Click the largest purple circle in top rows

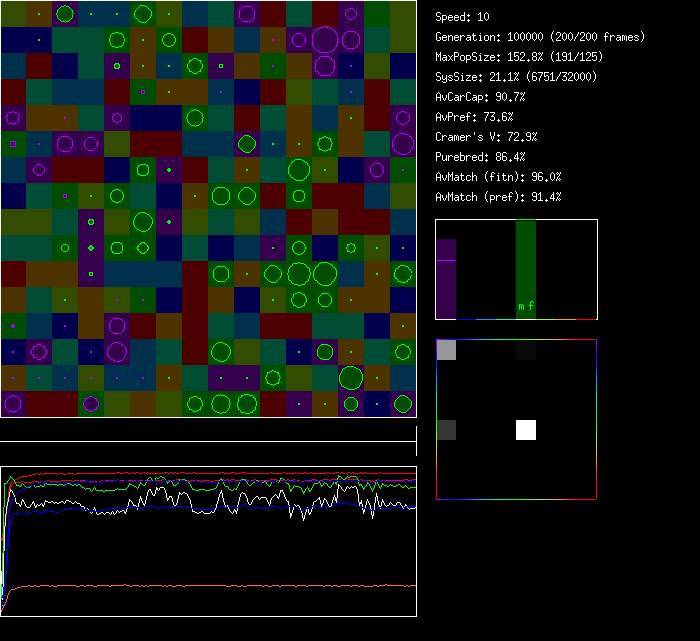click(325, 40)
